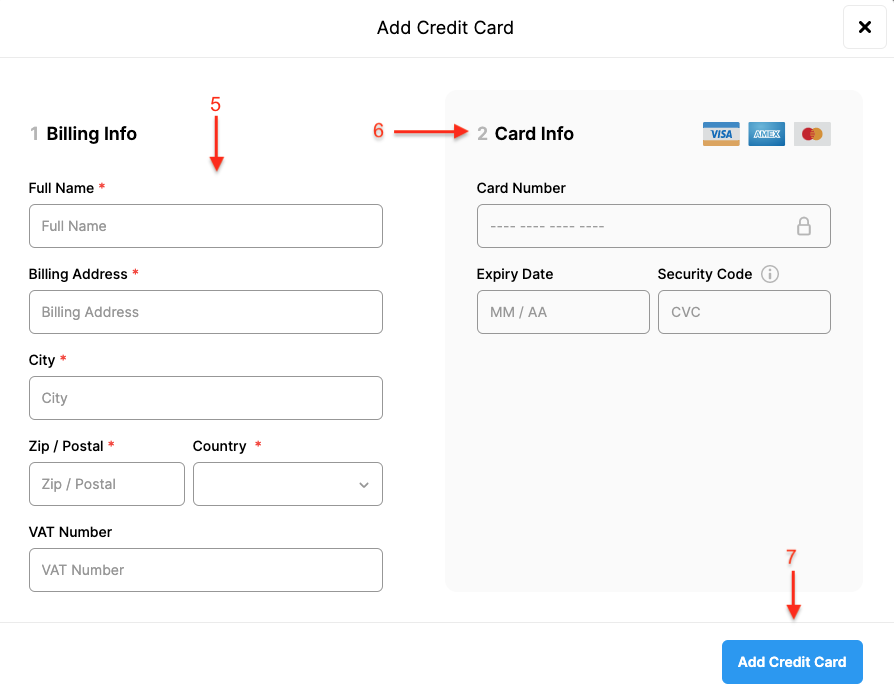Screen dimensions: 894x695
Task: Click the American Express card icon
Action: [x=766, y=134]
